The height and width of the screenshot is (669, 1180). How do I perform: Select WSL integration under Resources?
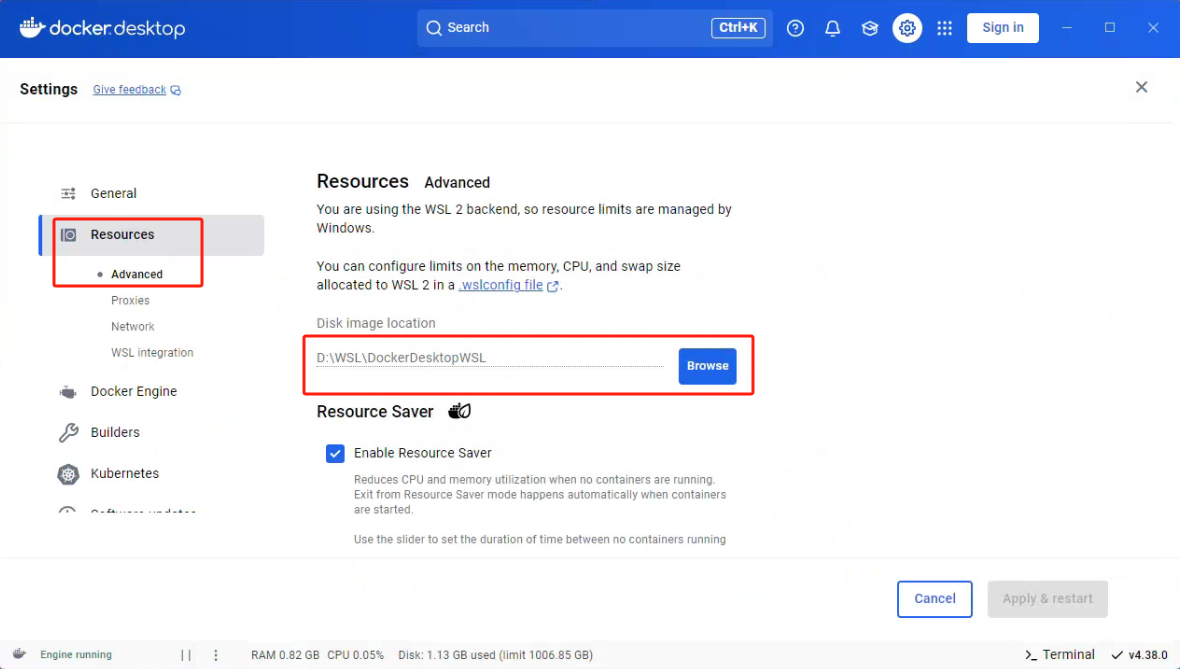(x=152, y=353)
